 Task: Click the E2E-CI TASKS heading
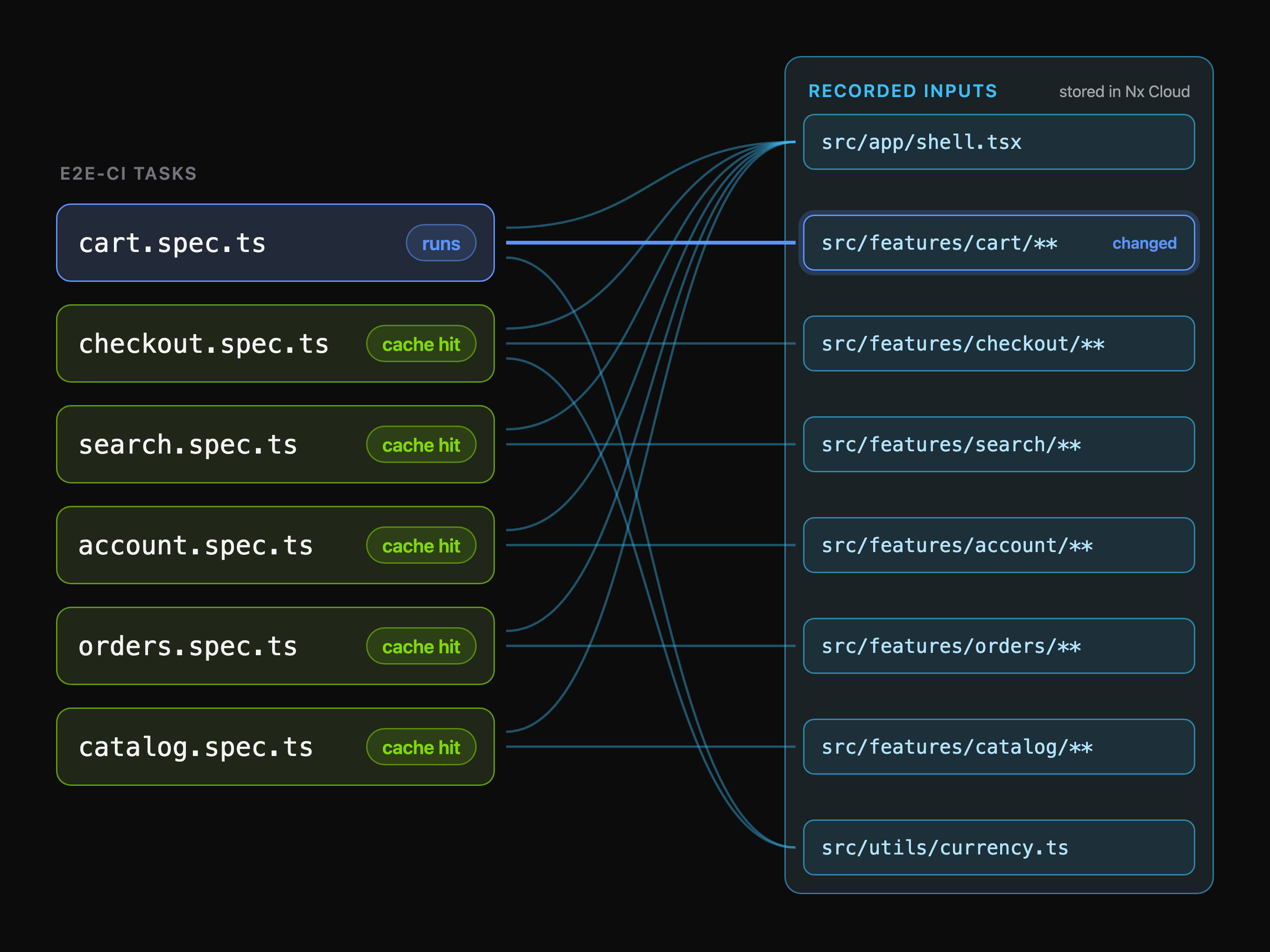pyautogui.click(x=128, y=173)
